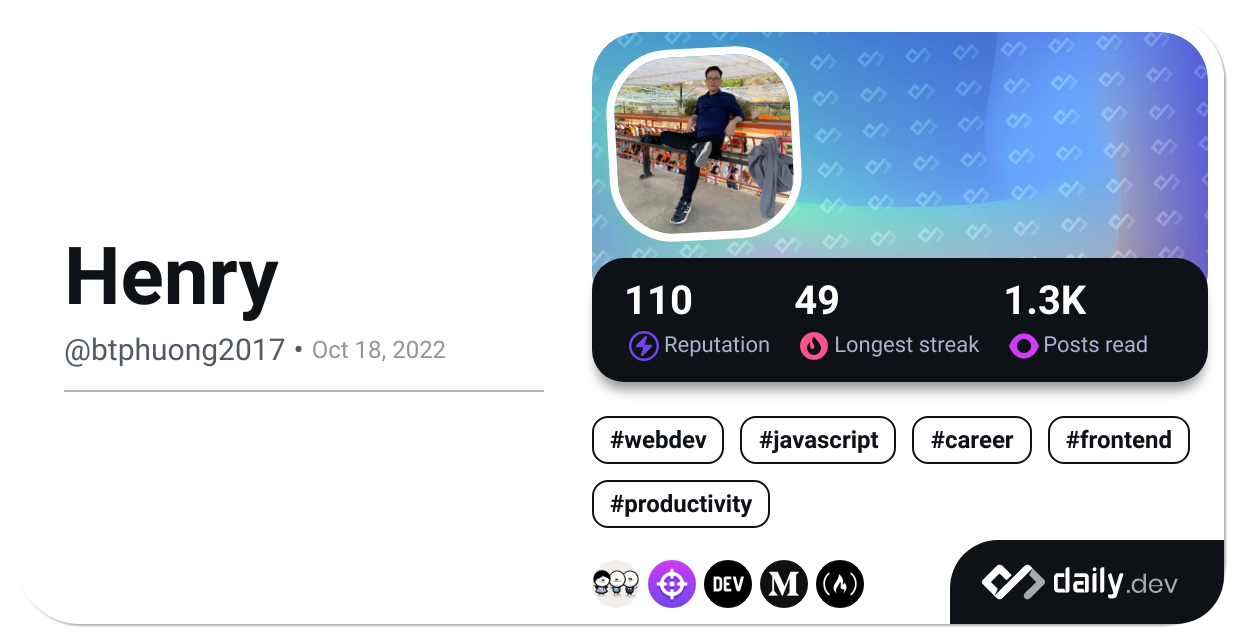Click the Oct 18, 2022 join date

tap(379, 350)
